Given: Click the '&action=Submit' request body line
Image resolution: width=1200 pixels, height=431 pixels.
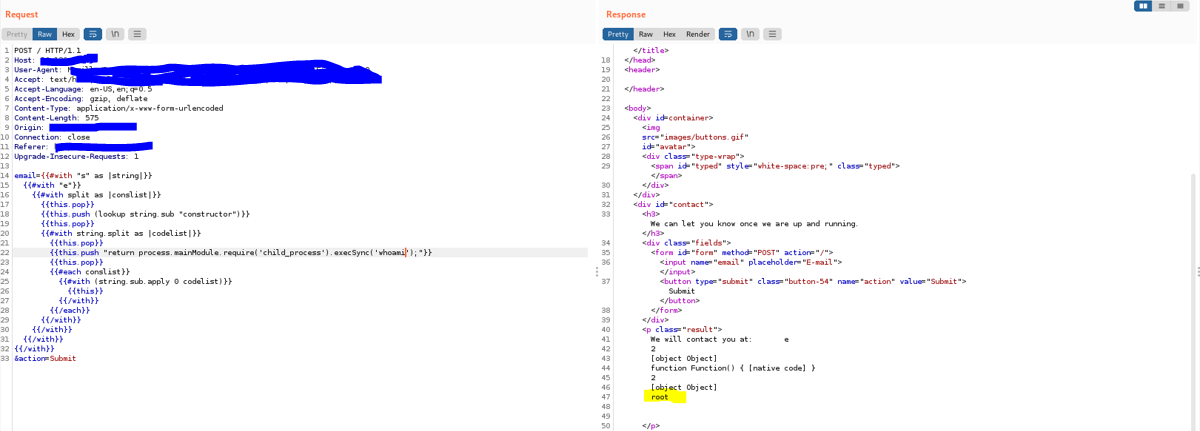Looking at the screenshot, I should (45, 358).
